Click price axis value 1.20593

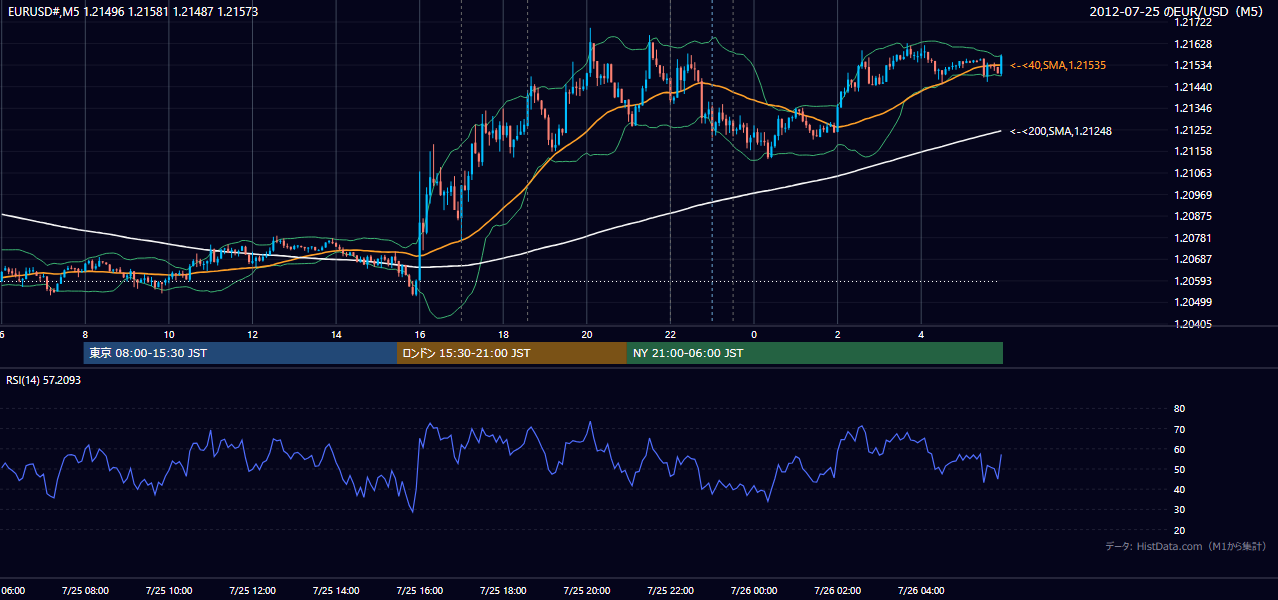1194,281
